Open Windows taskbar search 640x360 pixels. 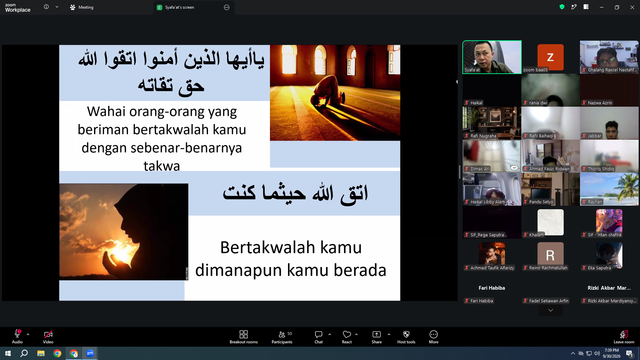tap(24, 353)
